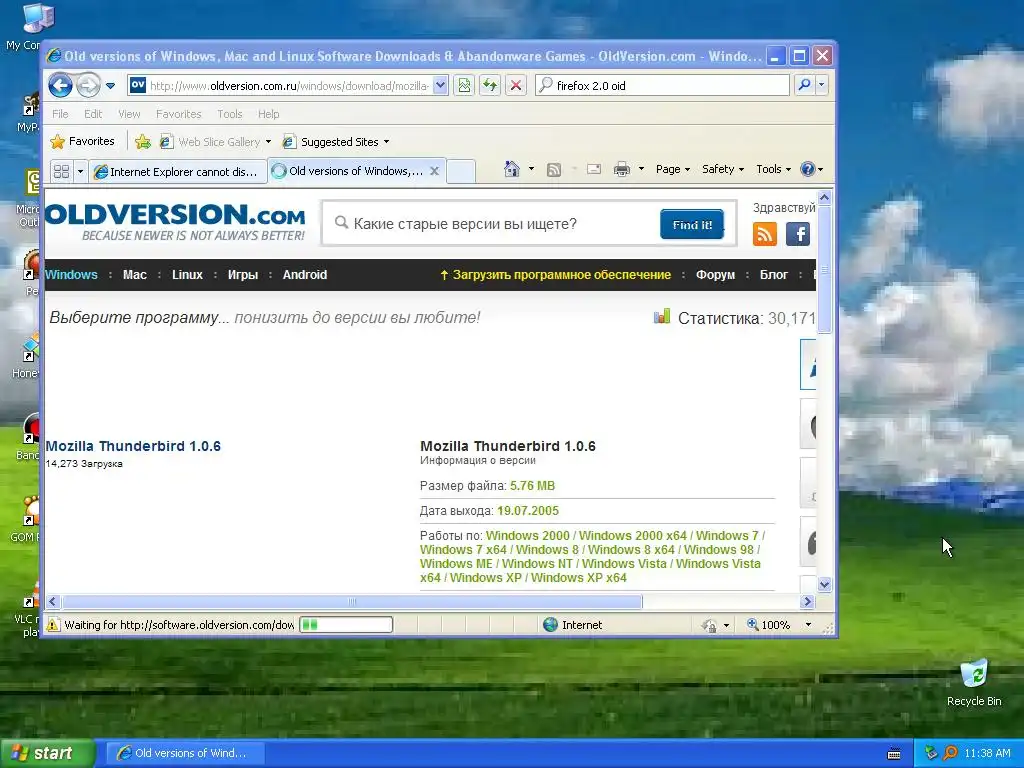This screenshot has width=1024, height=768.
Task: Open the View menu
Action: [x=129, y=114]
